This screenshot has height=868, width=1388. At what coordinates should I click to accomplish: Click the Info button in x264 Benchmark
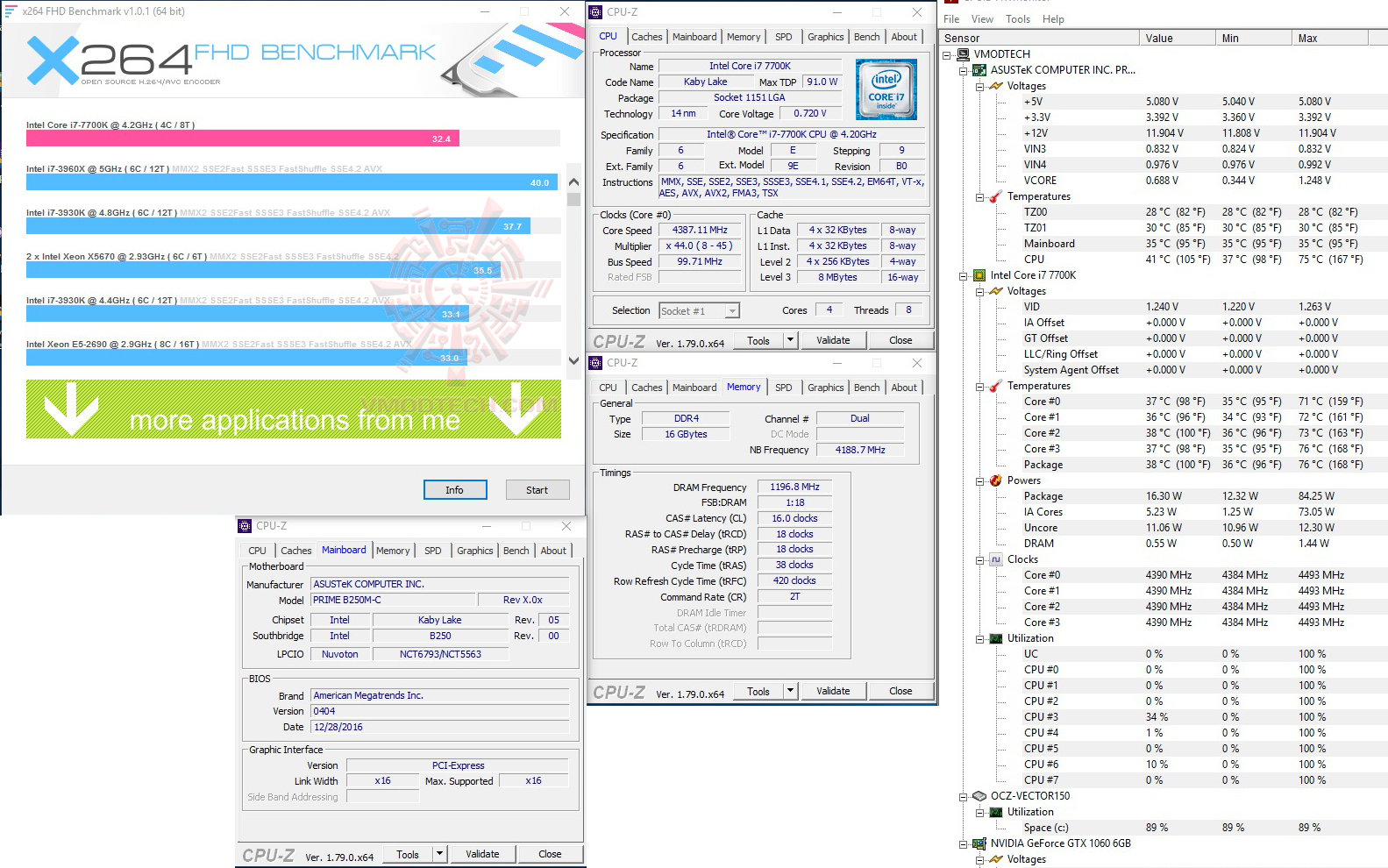click(x=455, y=490)
